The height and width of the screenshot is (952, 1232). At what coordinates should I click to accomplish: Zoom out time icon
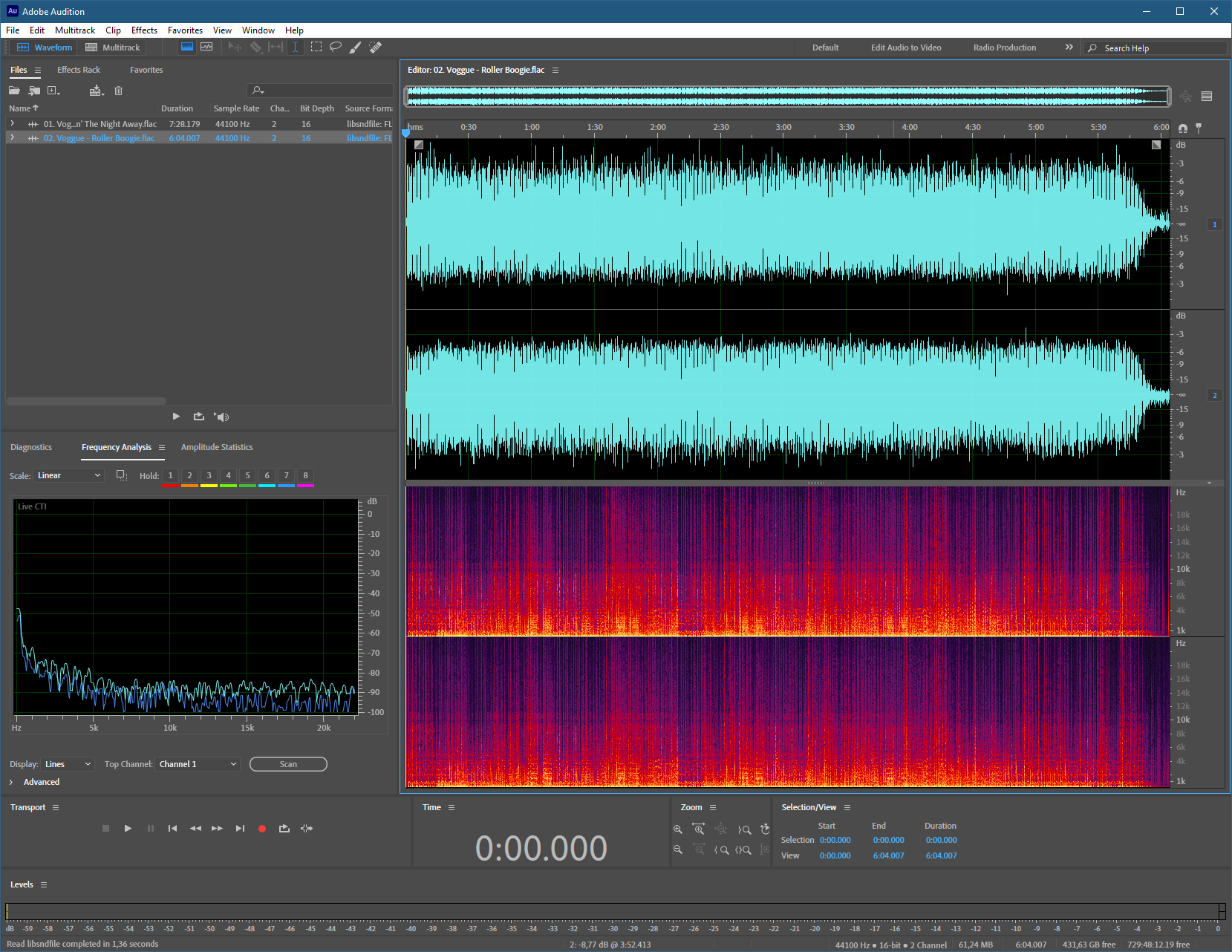[698, 850]
